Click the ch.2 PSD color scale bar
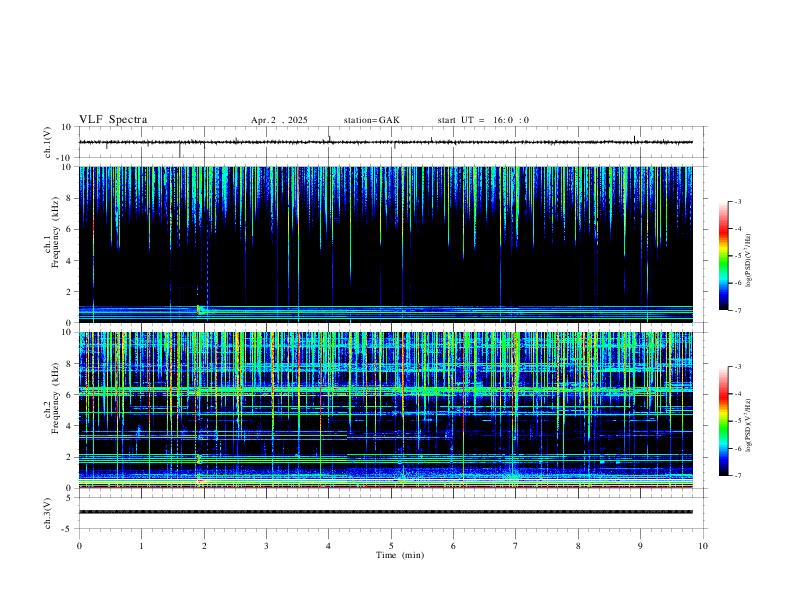This screenshot has height=612, width=792. click(x=723, y=421)
